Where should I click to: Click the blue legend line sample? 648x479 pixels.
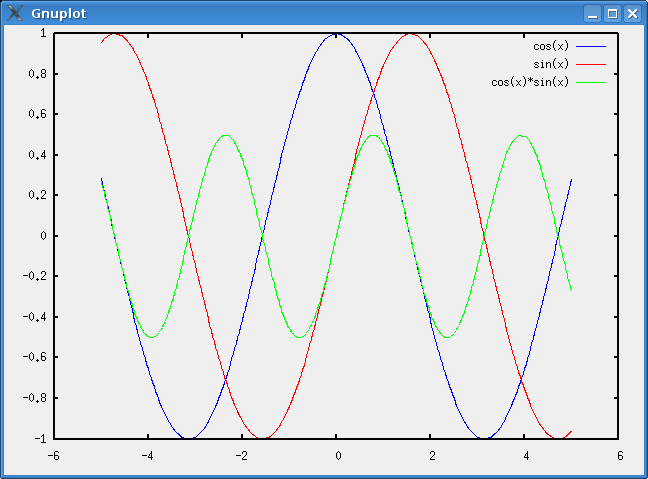point(591,47)
